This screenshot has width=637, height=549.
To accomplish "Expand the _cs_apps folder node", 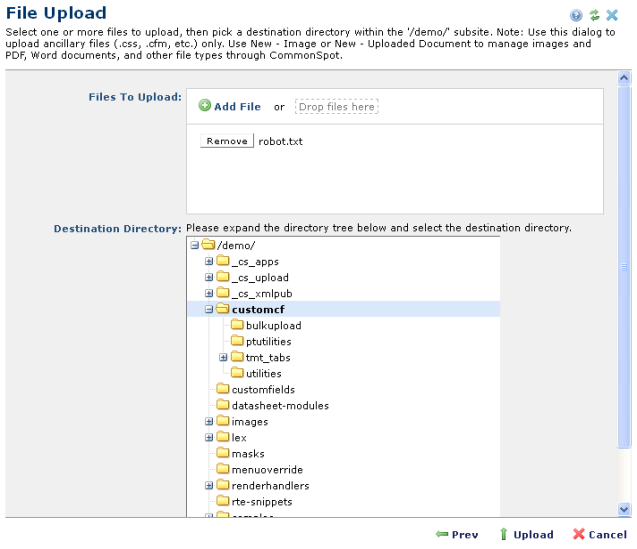I will coord(209,262).
